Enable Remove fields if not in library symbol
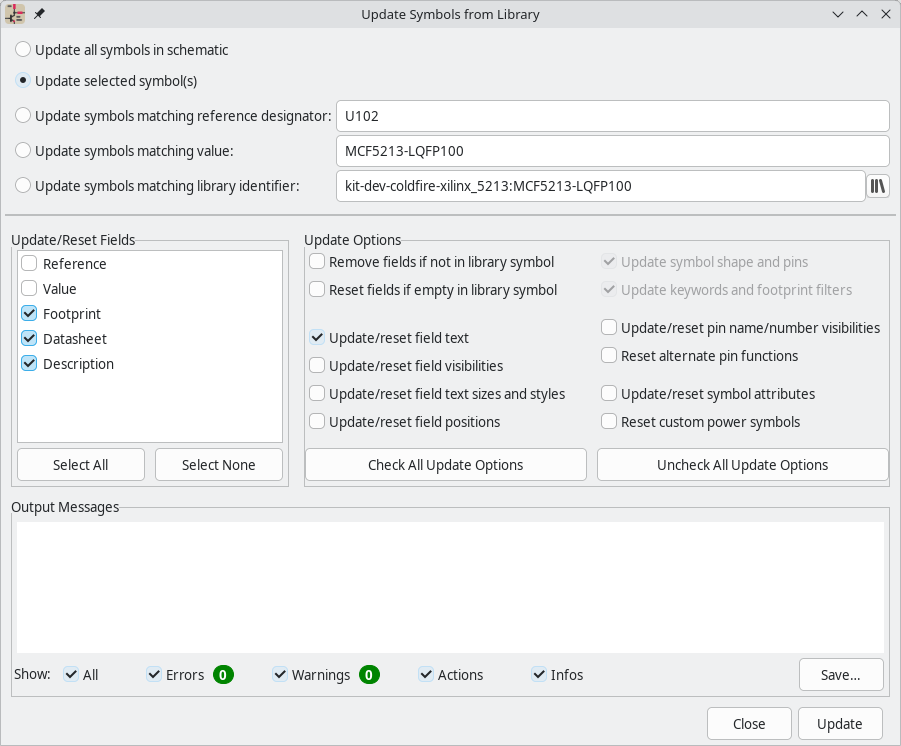 tap(317, 262)
